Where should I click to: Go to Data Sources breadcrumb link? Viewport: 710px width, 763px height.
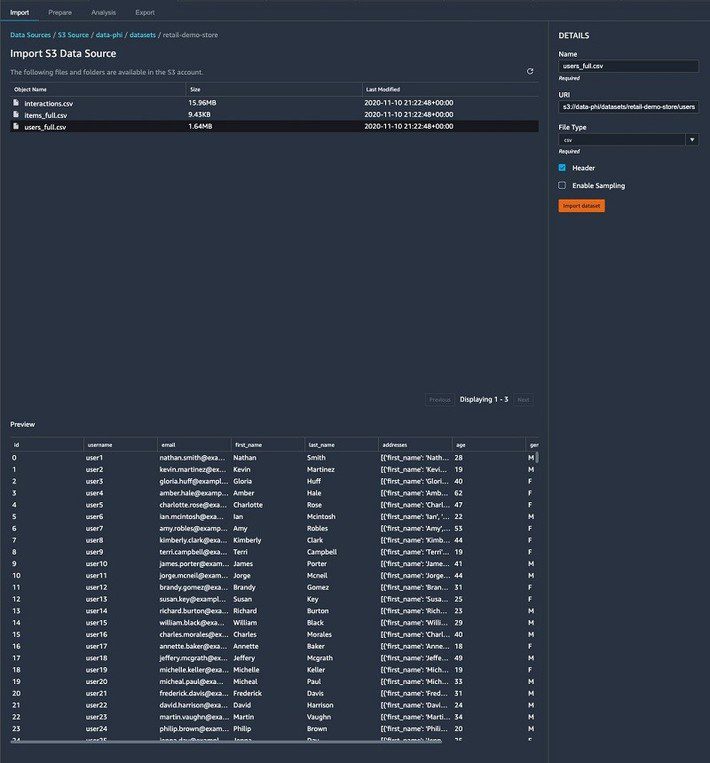point(30,35)
